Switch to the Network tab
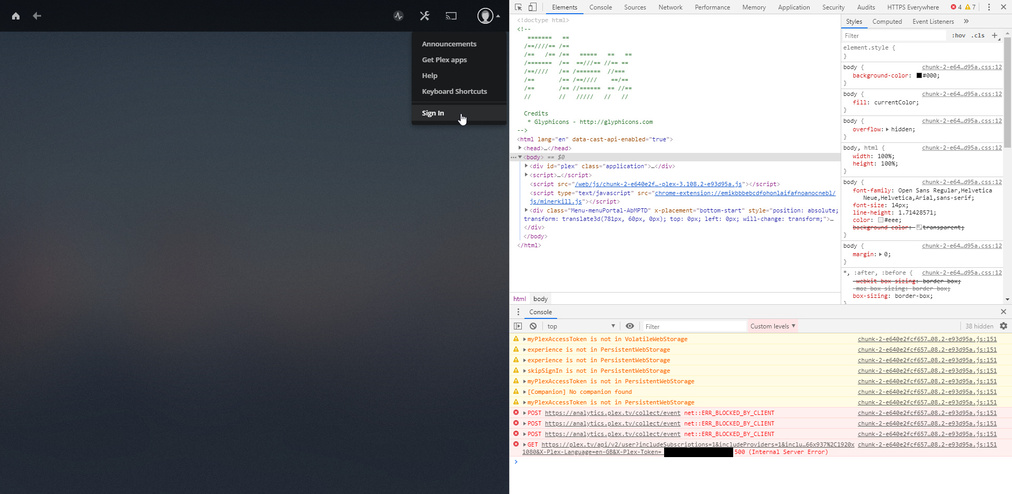1012x494 pixels. (x=670, y=7)
